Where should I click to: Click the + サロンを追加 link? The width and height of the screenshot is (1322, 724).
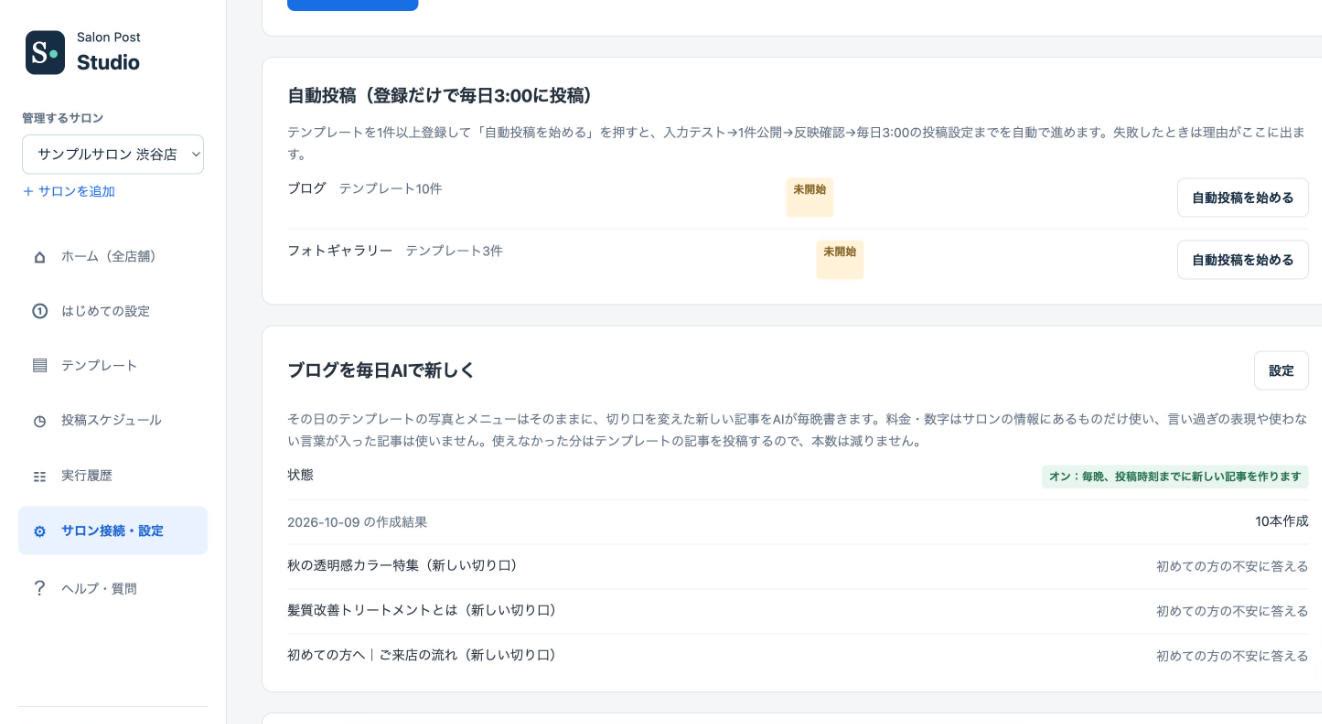(69, 192)
